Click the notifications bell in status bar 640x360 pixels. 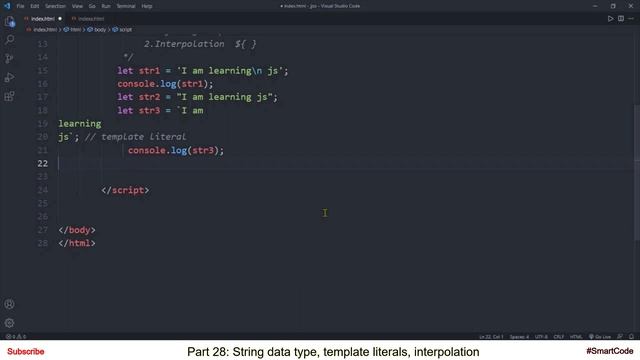coord(631,337)
